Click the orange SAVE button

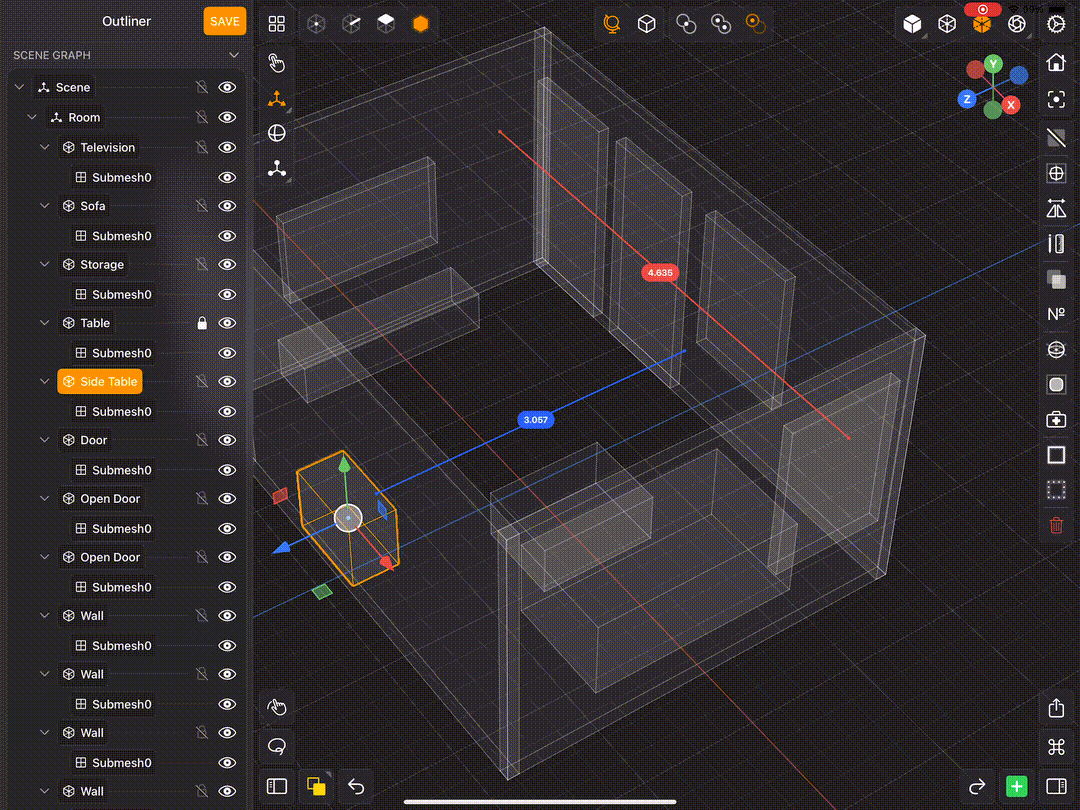[225, 21]
